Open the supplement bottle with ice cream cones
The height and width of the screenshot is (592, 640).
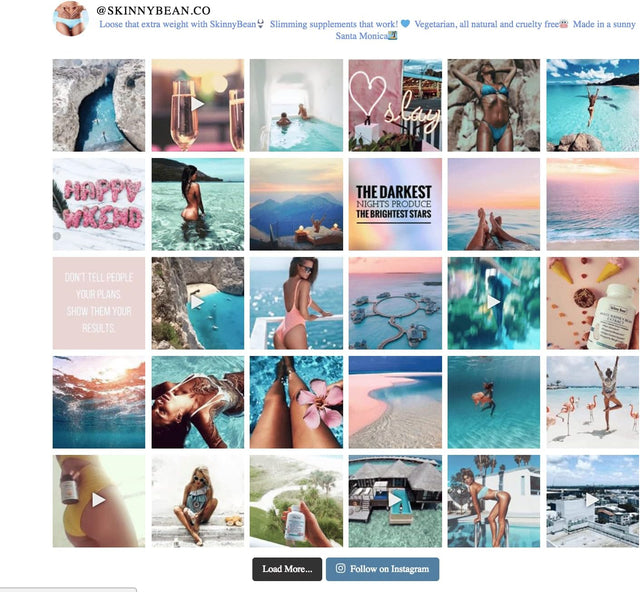click(x=593, y=303)
